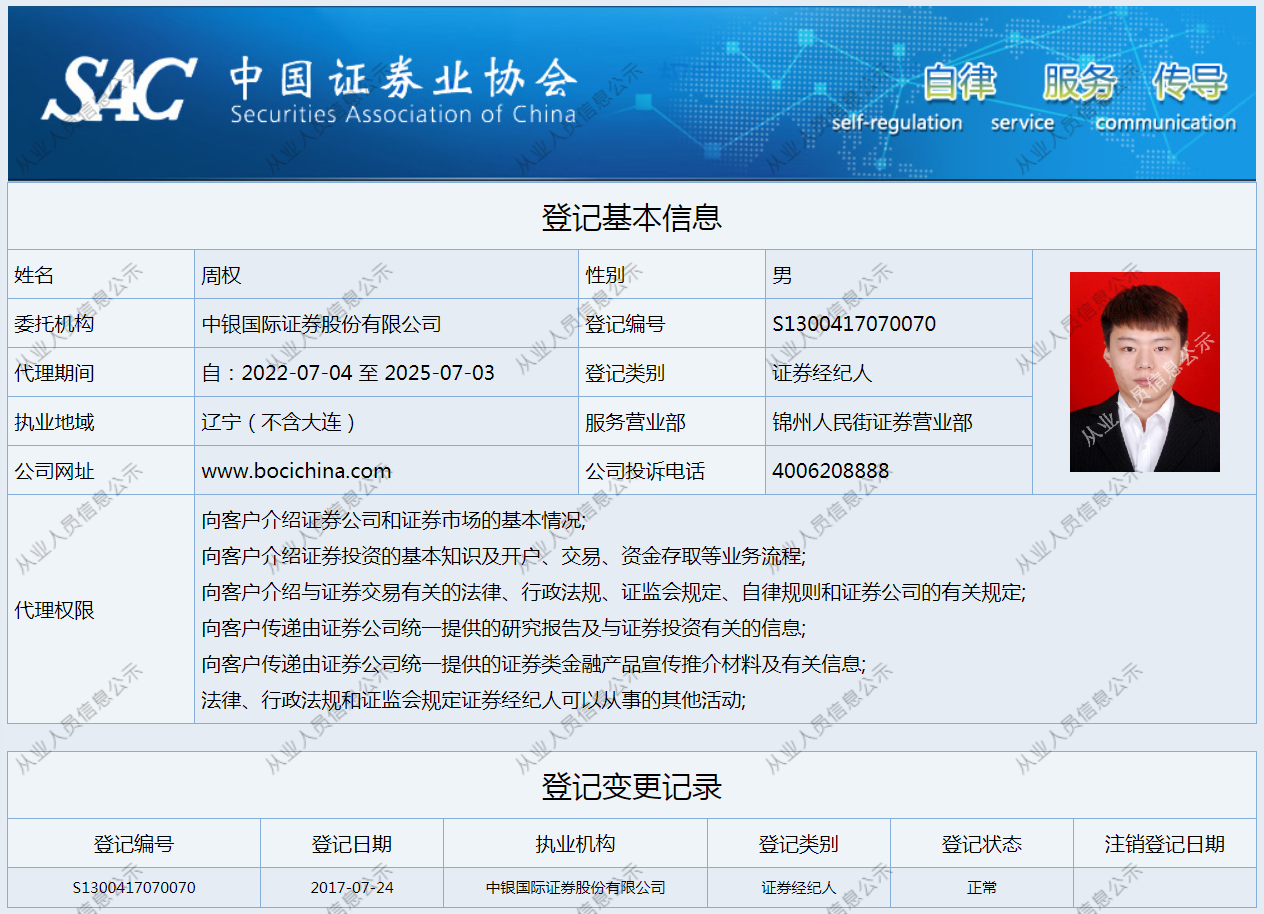Select registration number S1300417070070 in basic info

coord(854,324)
